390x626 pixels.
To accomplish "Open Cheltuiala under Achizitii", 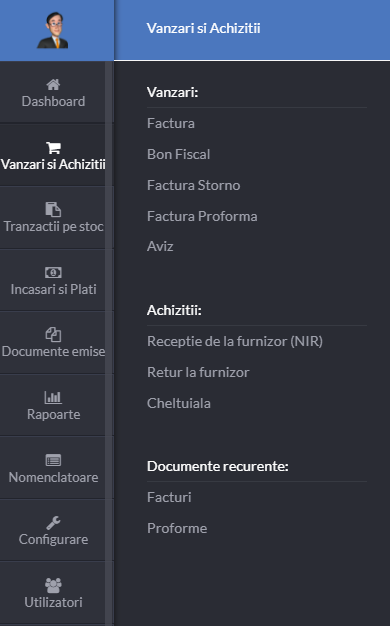I will 178,403.
